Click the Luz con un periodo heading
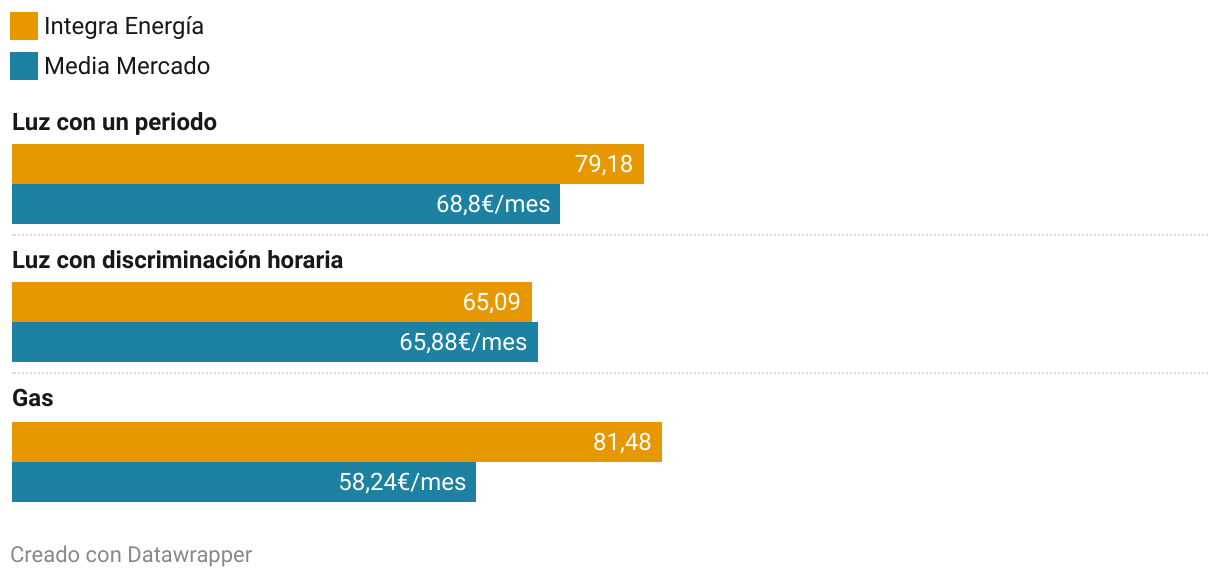Viewport: 1220px width, 578px height. tap(114, 122)
